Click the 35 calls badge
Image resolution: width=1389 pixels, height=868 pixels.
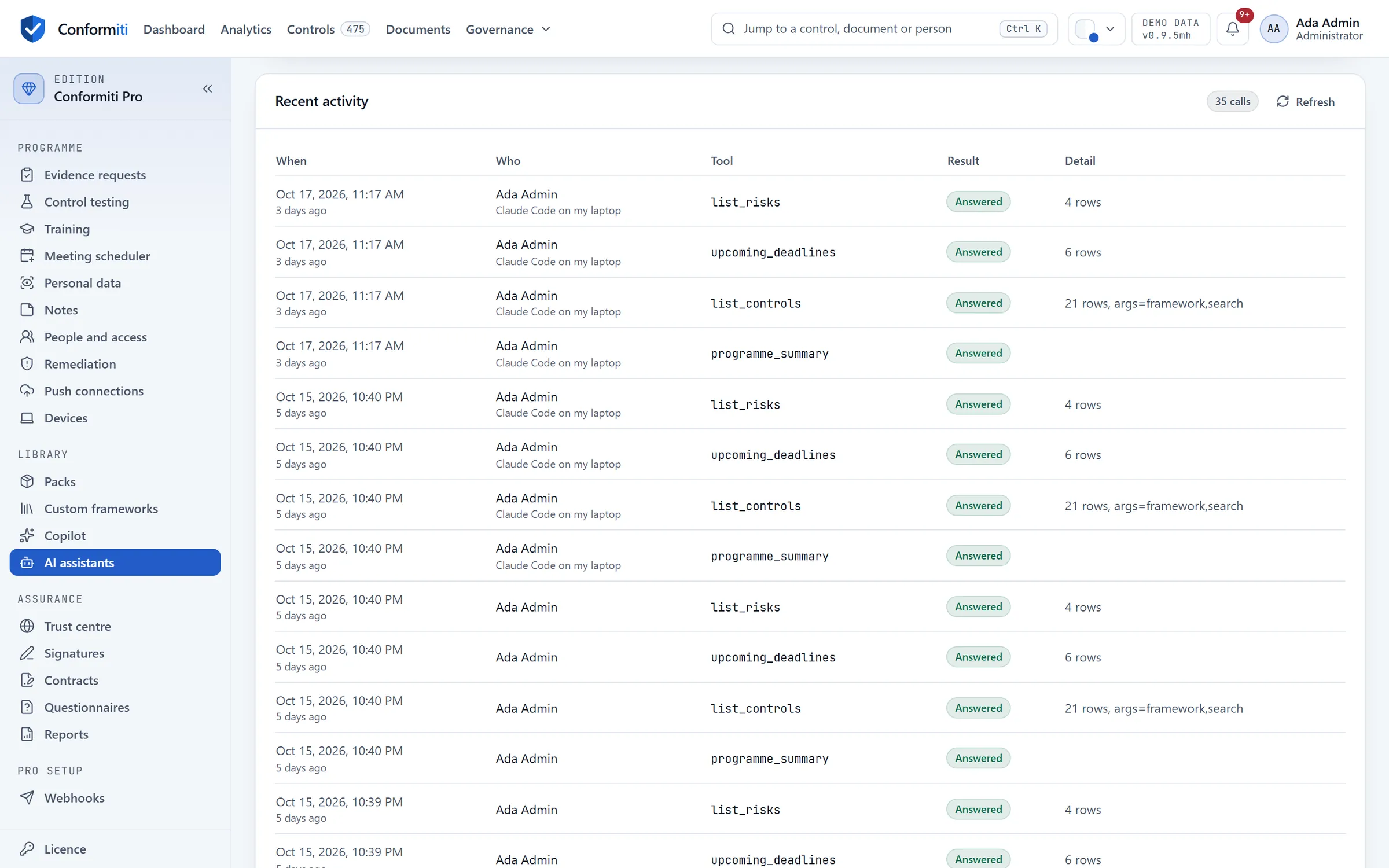(x=1232, y=102)
